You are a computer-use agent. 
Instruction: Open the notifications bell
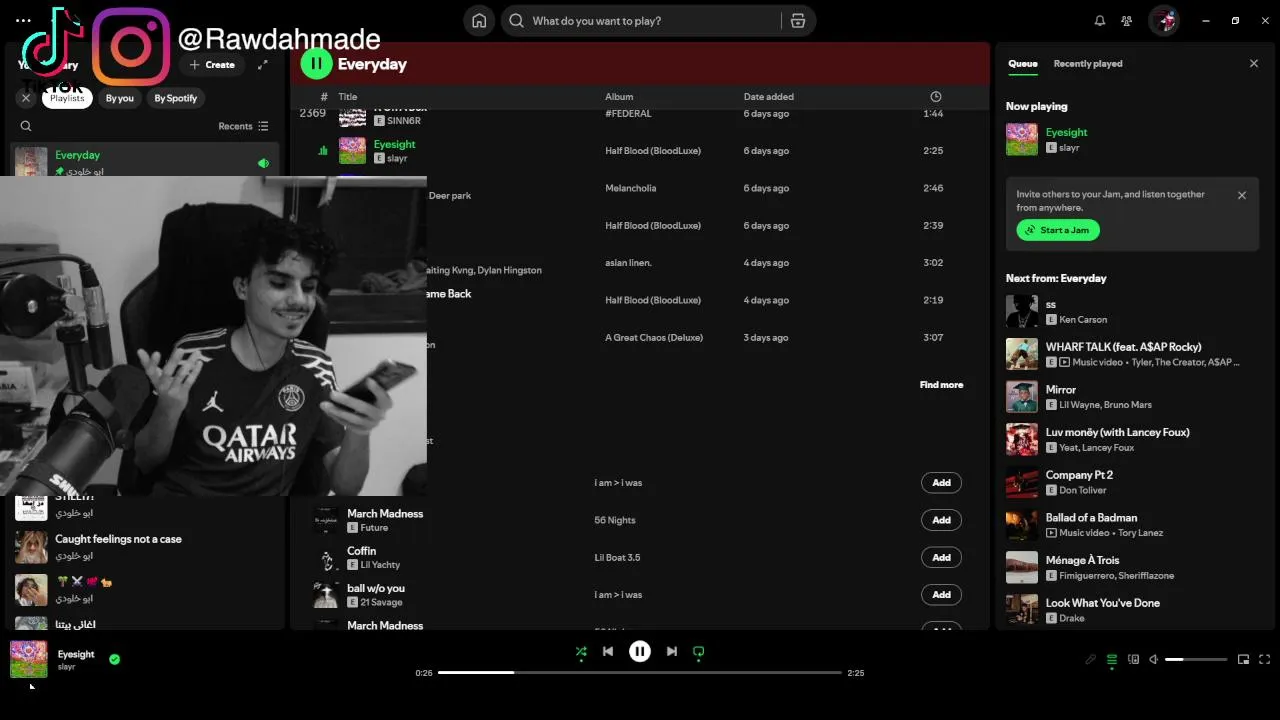(1100, 21)
